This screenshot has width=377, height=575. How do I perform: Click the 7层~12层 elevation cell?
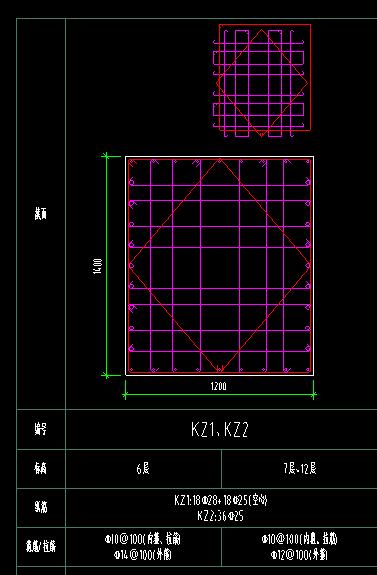[300, 469]
